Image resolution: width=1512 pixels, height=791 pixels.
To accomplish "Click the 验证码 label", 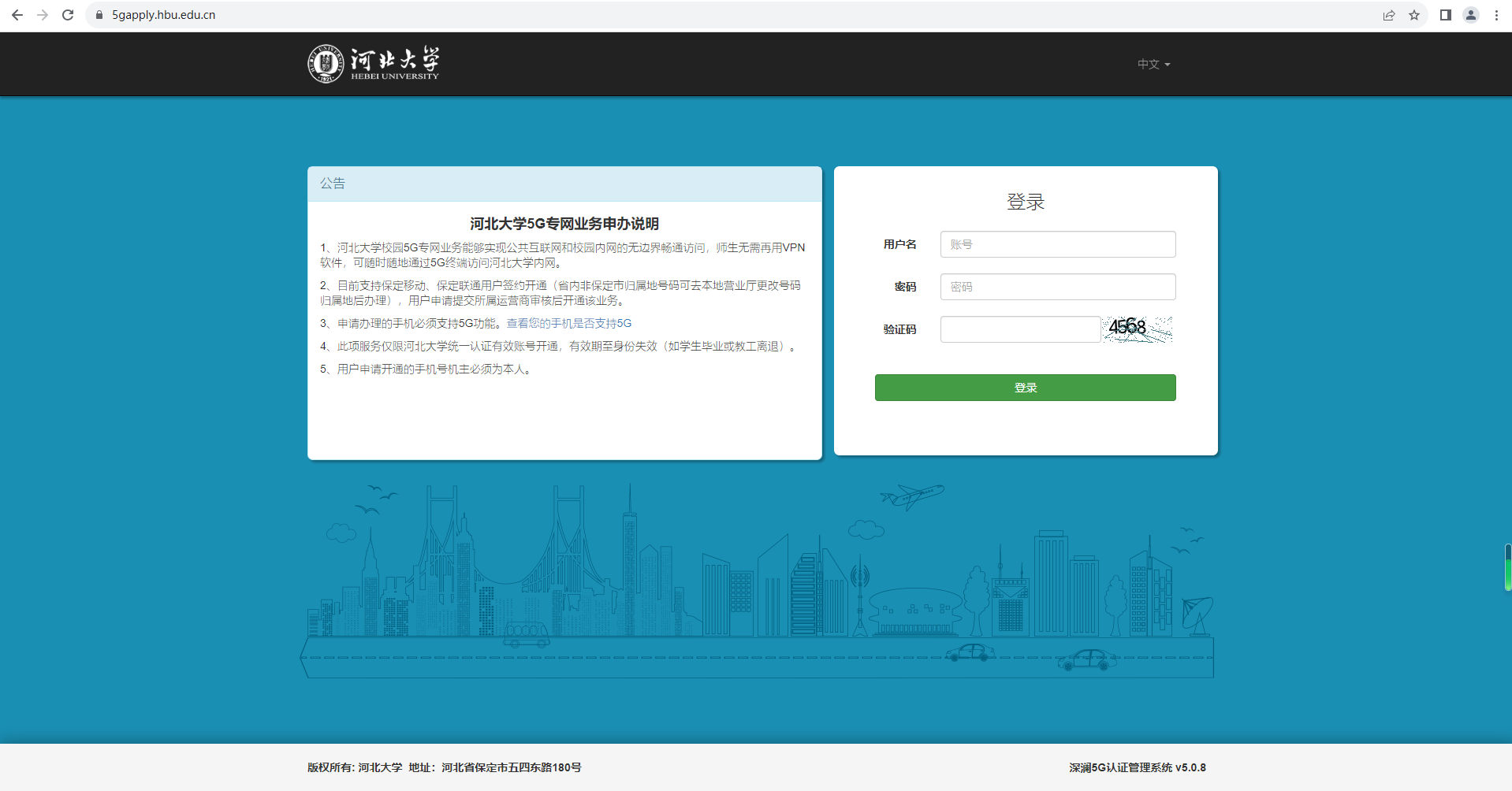I will [899, 329].
